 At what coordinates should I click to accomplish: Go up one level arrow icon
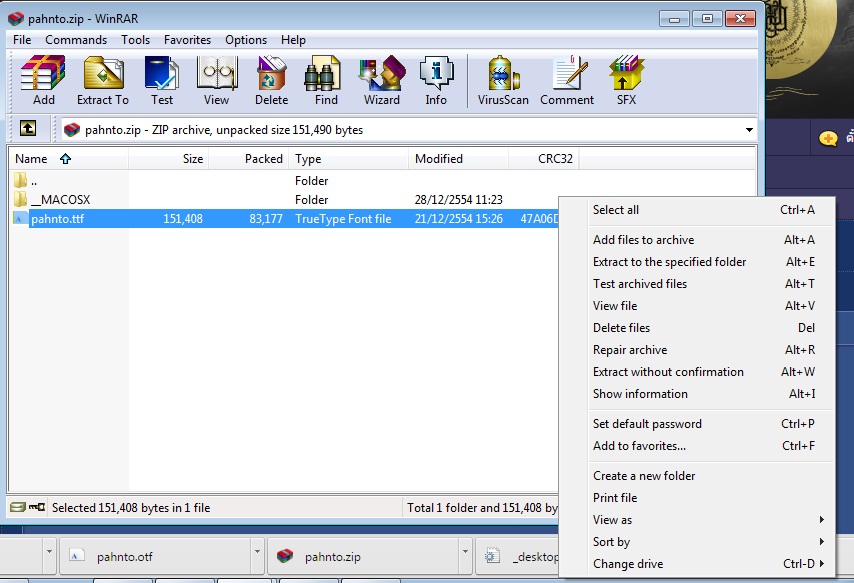pyautogui.click(x=28, y=129)
